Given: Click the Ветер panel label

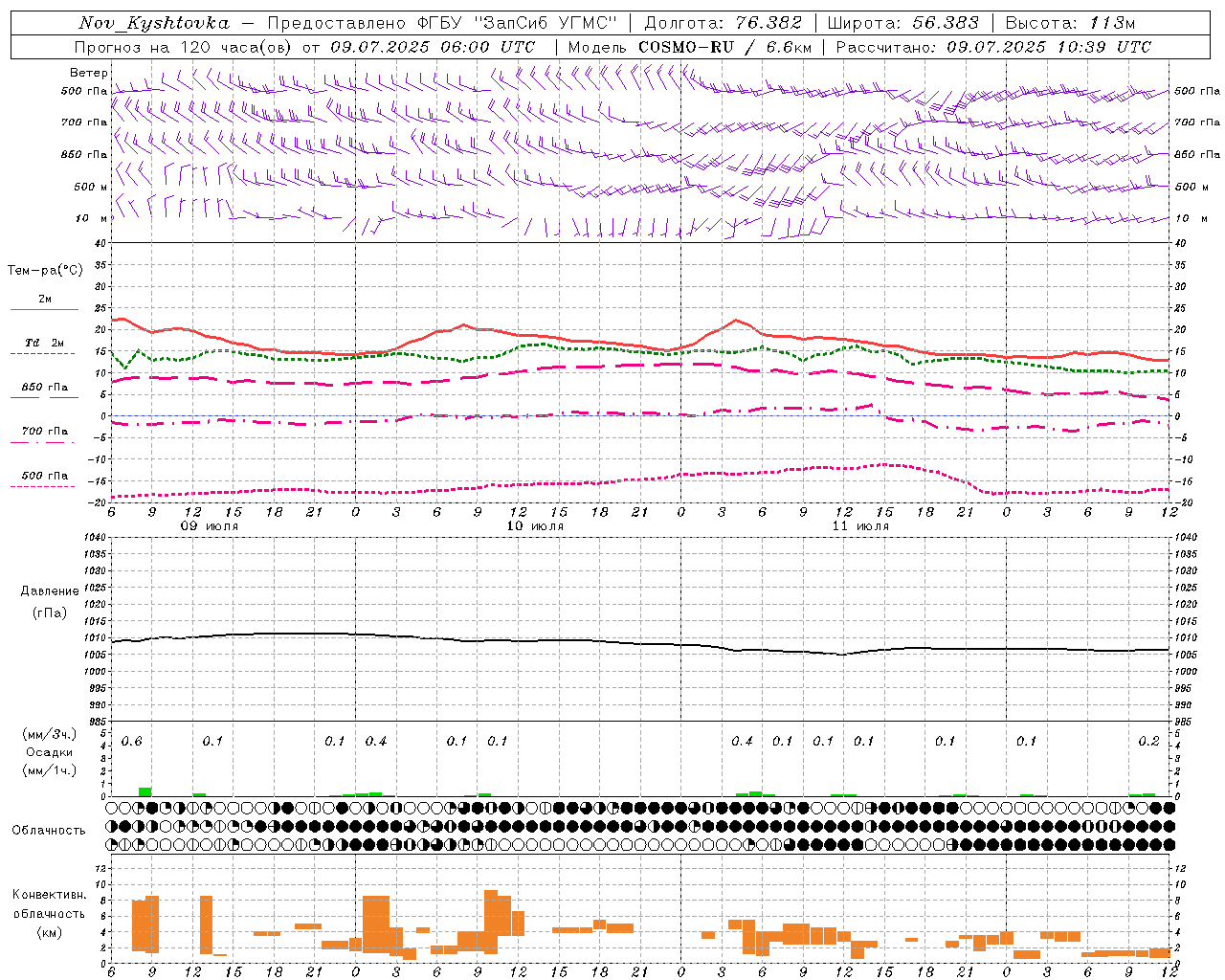Looking at the screenshot, I should coord(89,73).
